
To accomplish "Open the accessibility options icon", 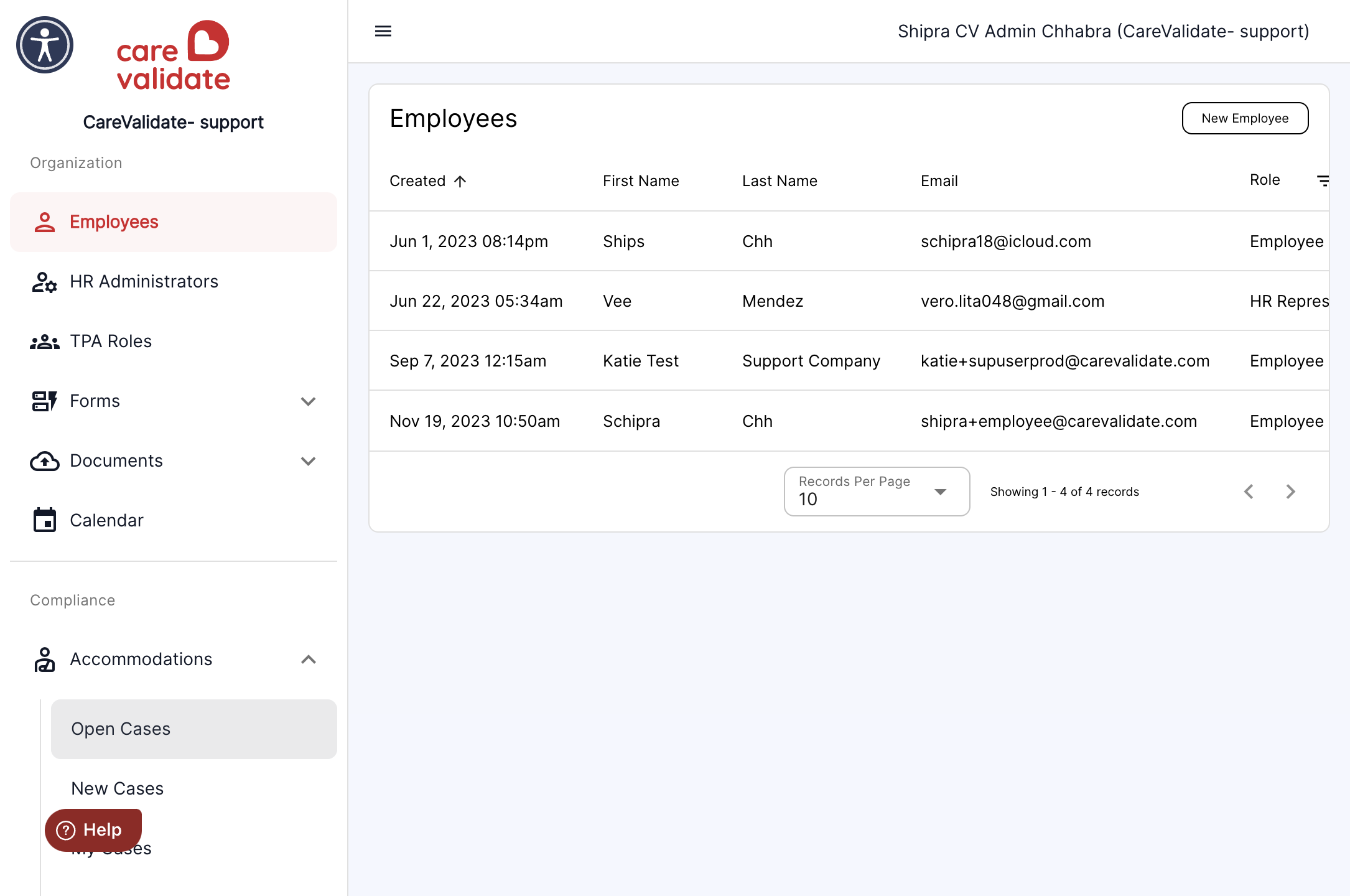I will coord(45,45).
